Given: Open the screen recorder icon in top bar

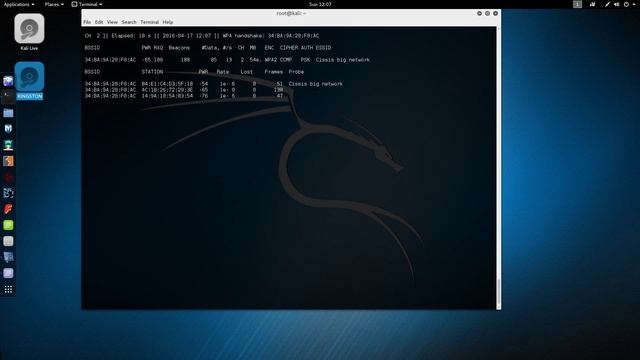Looking at the screenshot, I should pos(593,4).
